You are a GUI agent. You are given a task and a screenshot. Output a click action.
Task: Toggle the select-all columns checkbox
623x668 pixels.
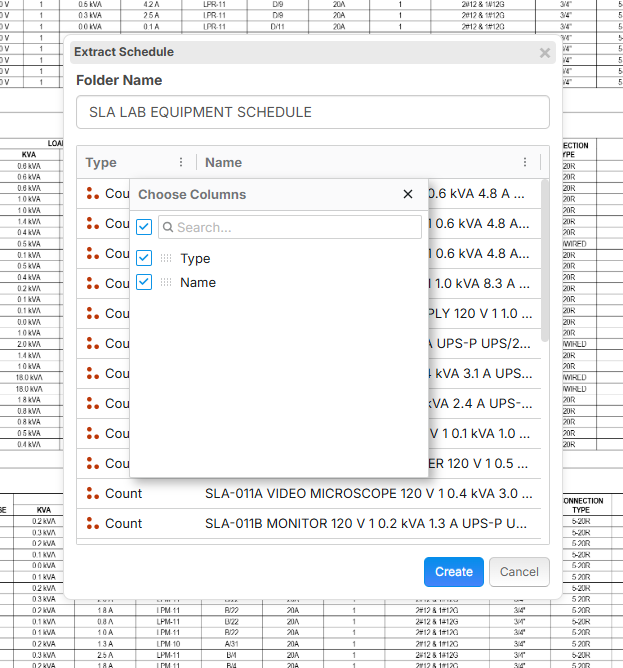pos(144,227)
